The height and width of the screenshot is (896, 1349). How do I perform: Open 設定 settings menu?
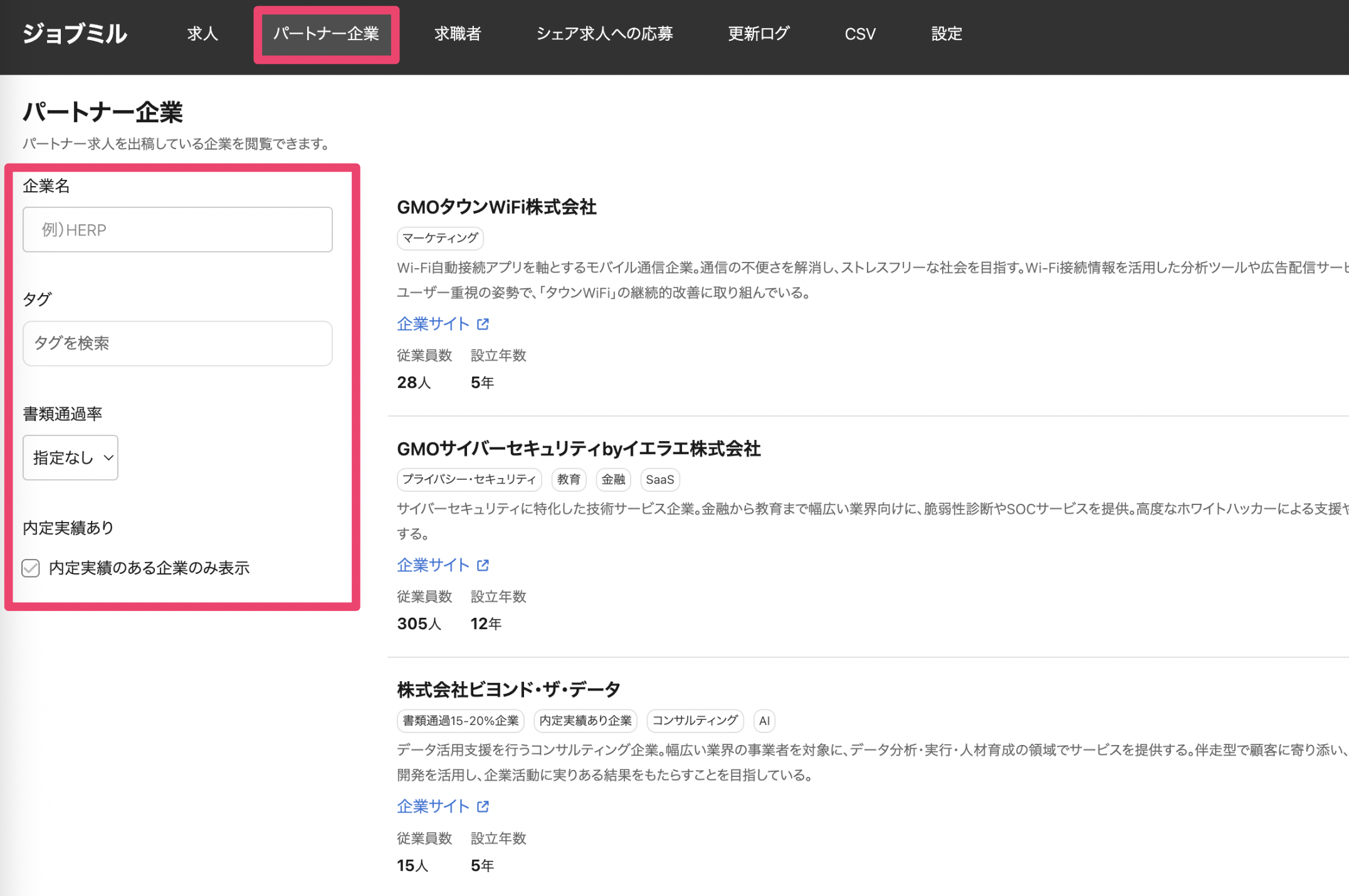tap(946, 34)
